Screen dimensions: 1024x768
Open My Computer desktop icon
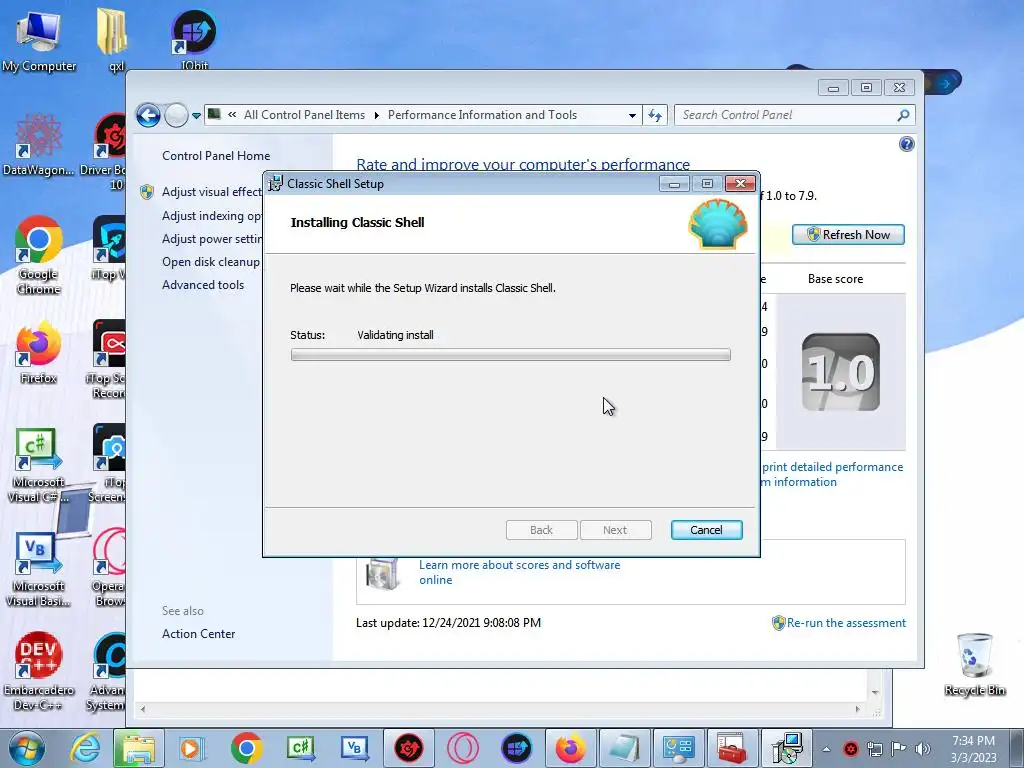click(39, 40)
